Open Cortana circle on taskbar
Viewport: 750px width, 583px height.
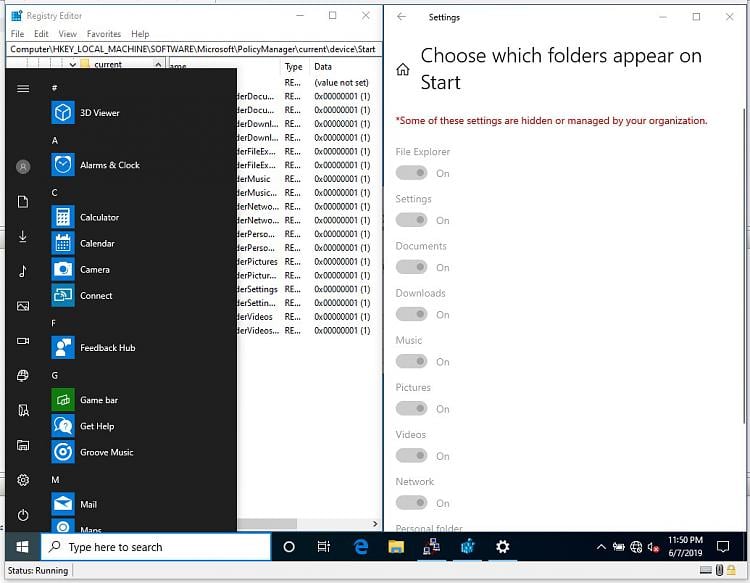289,547
